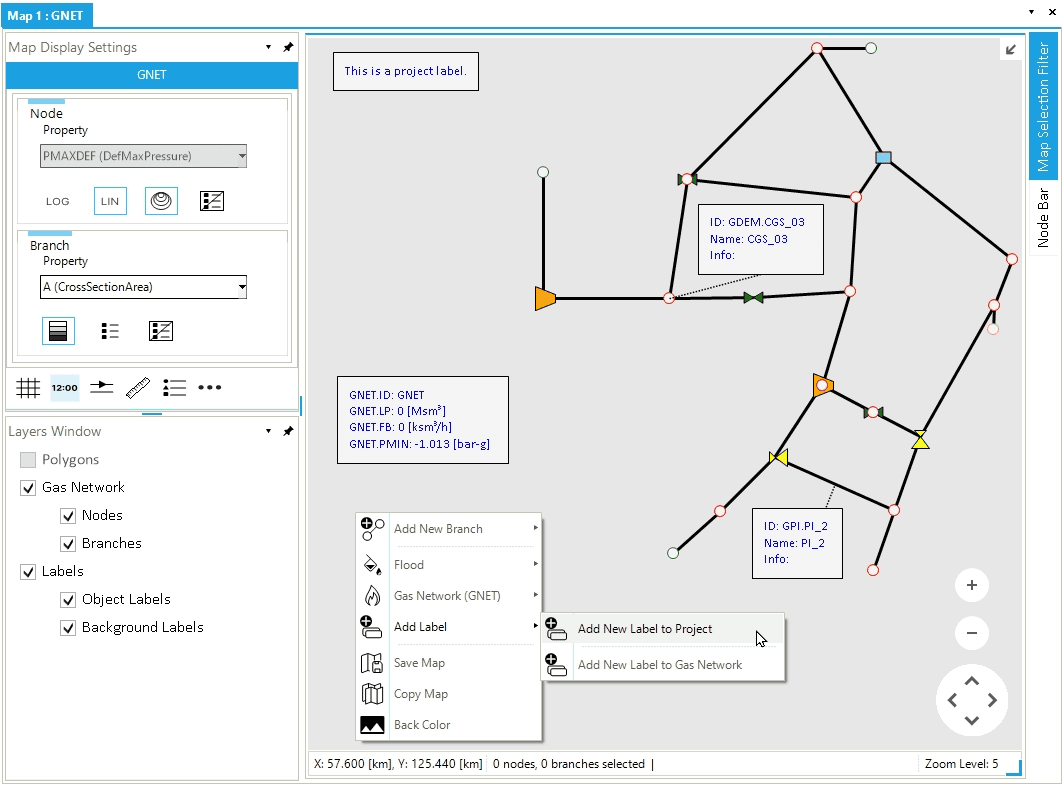Open the Layers Window dropdown arrow

(x=268, y=431)
